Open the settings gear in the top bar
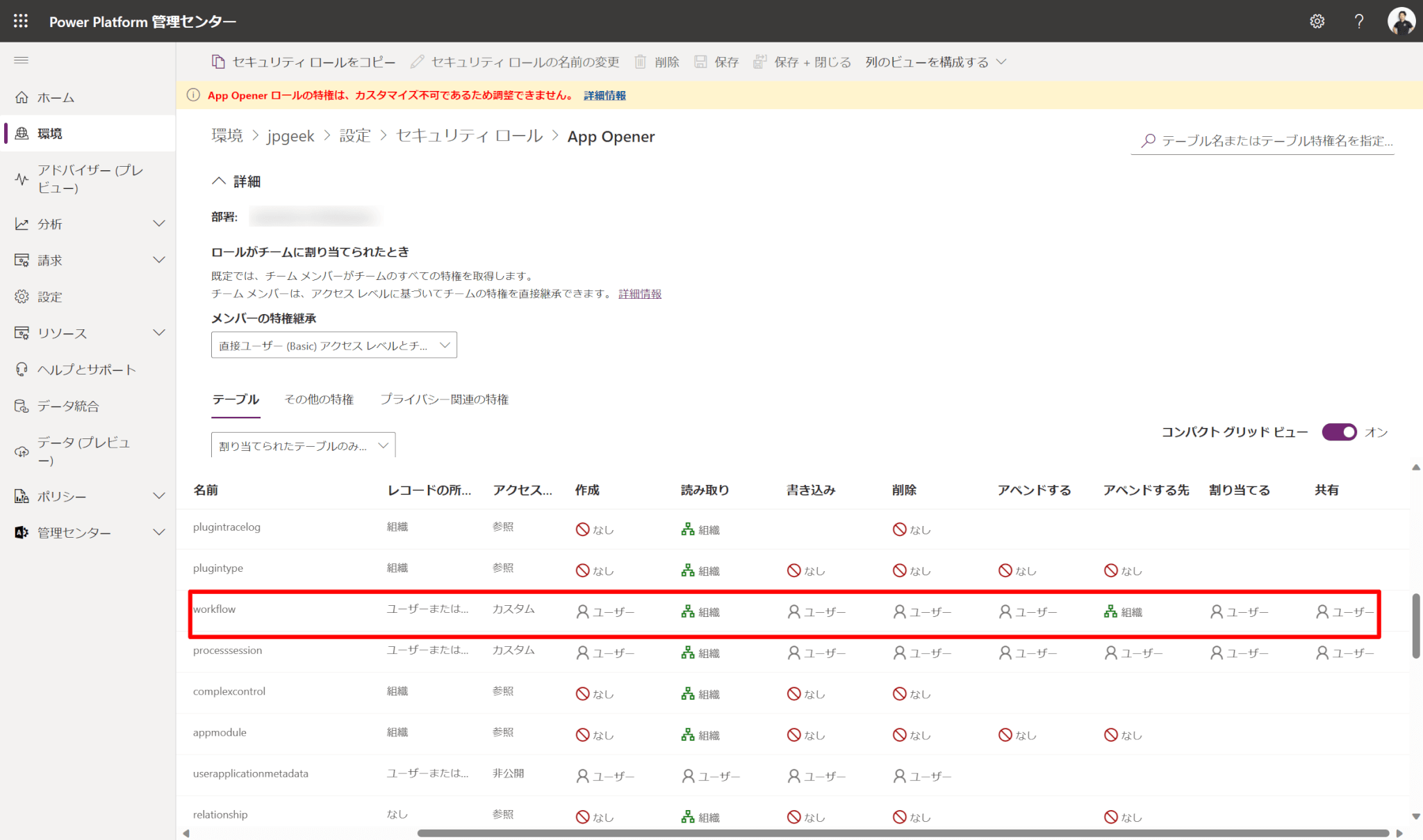Image resolution: width=1423 pixels, height=840 pixels. (1317, 21)
